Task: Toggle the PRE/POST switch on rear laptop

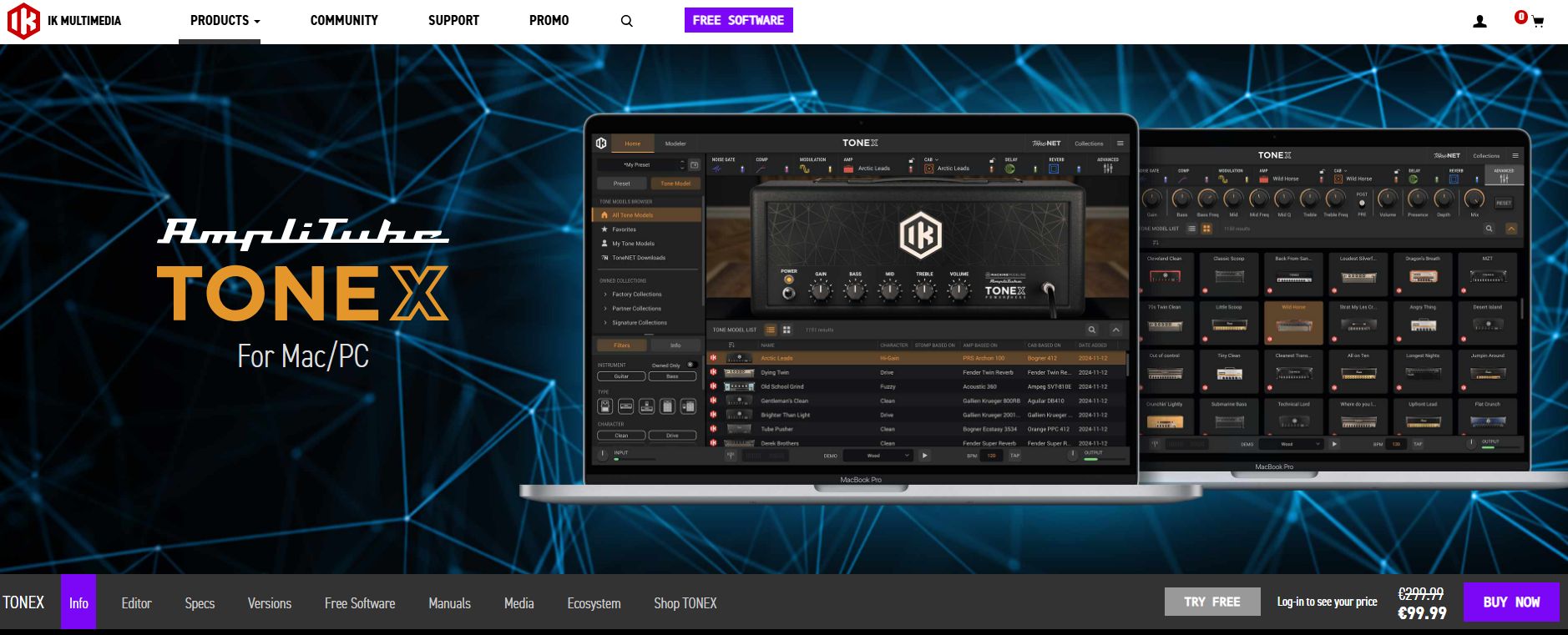Action: (1362, 203)
